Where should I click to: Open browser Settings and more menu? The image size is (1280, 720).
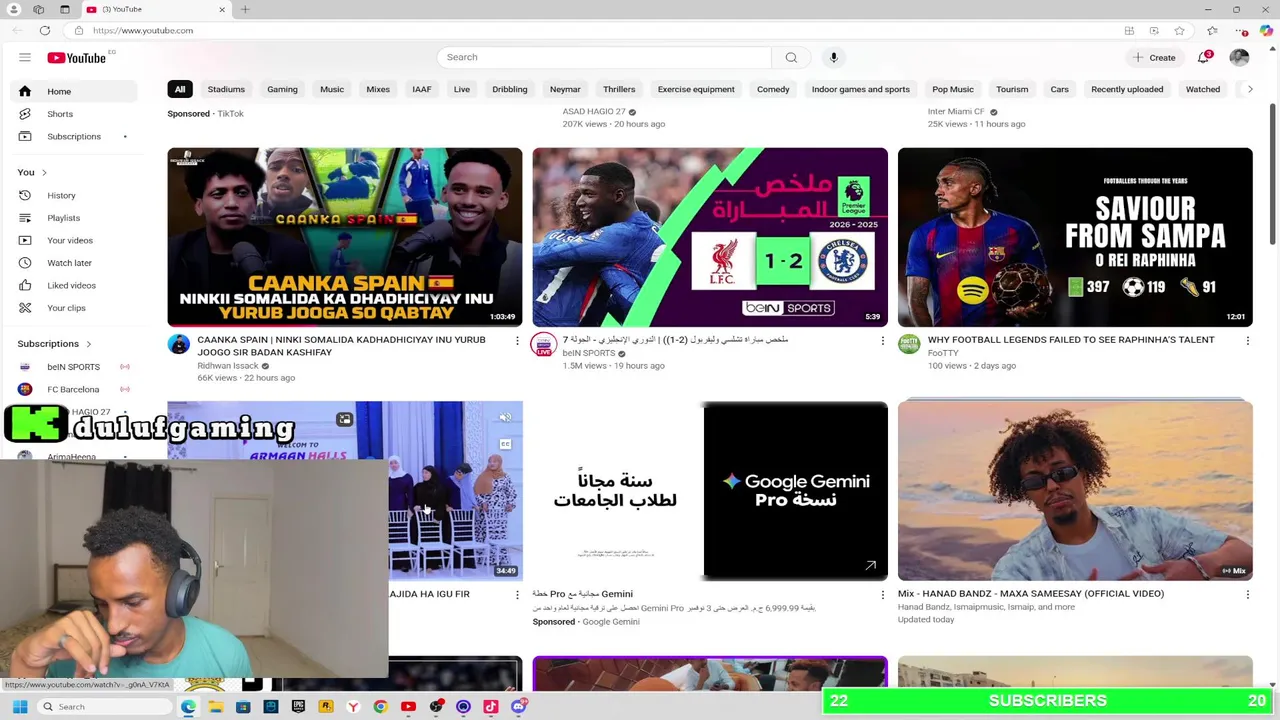coord(1239,30)
